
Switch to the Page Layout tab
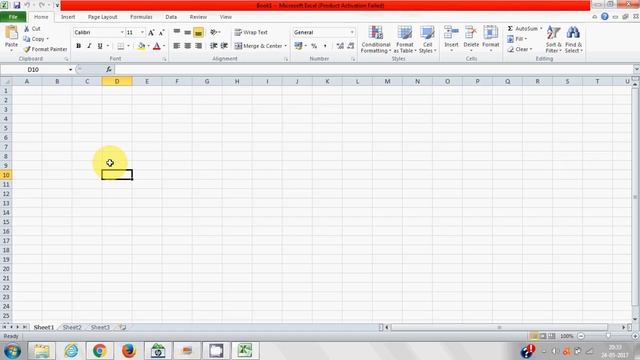pyautogui.click(x=102, y=17)
